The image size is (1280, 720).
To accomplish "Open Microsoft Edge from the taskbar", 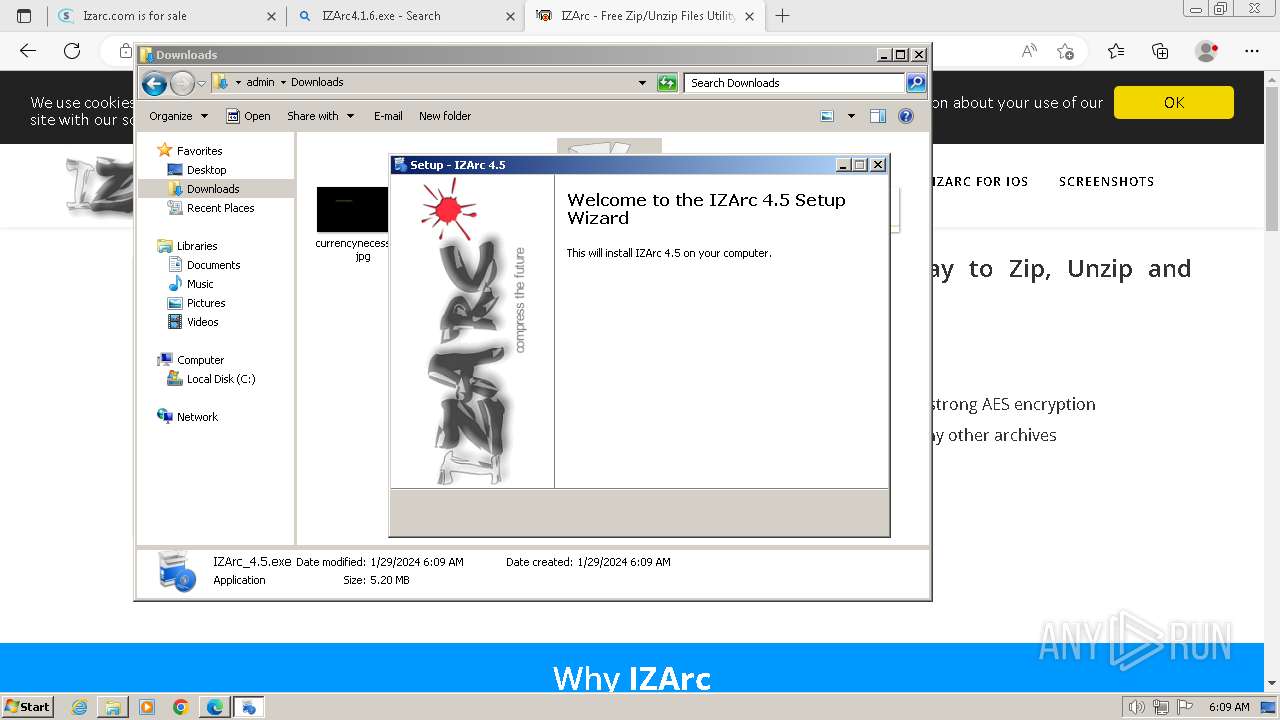I will pos(214,707).
